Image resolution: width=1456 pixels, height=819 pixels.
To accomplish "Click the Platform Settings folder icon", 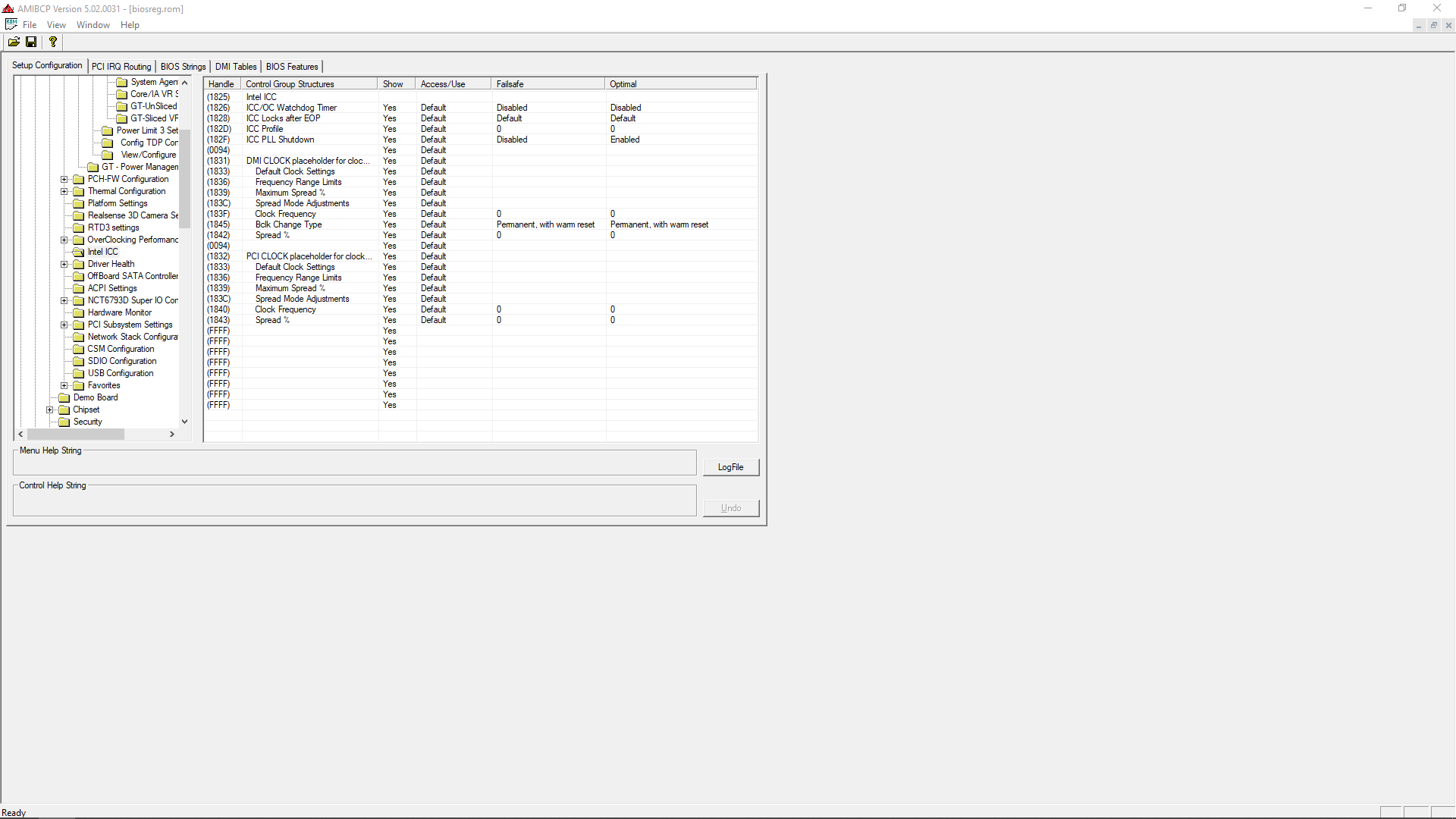I will pyautogui.click(x=78, y=203).
